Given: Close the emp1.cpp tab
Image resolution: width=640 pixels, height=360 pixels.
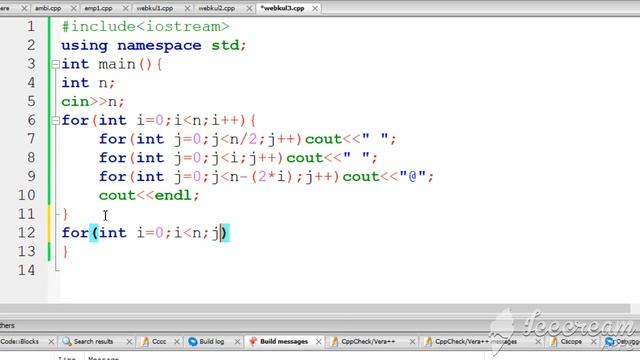Looking at the screenshot, I should click(125, 8).
